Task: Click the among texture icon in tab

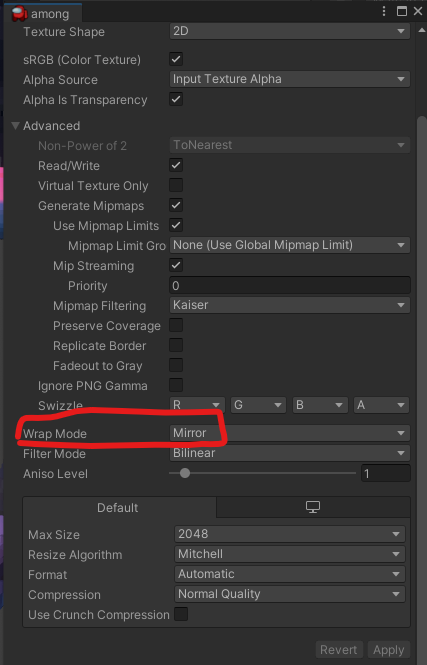Action: coord(19,14)
